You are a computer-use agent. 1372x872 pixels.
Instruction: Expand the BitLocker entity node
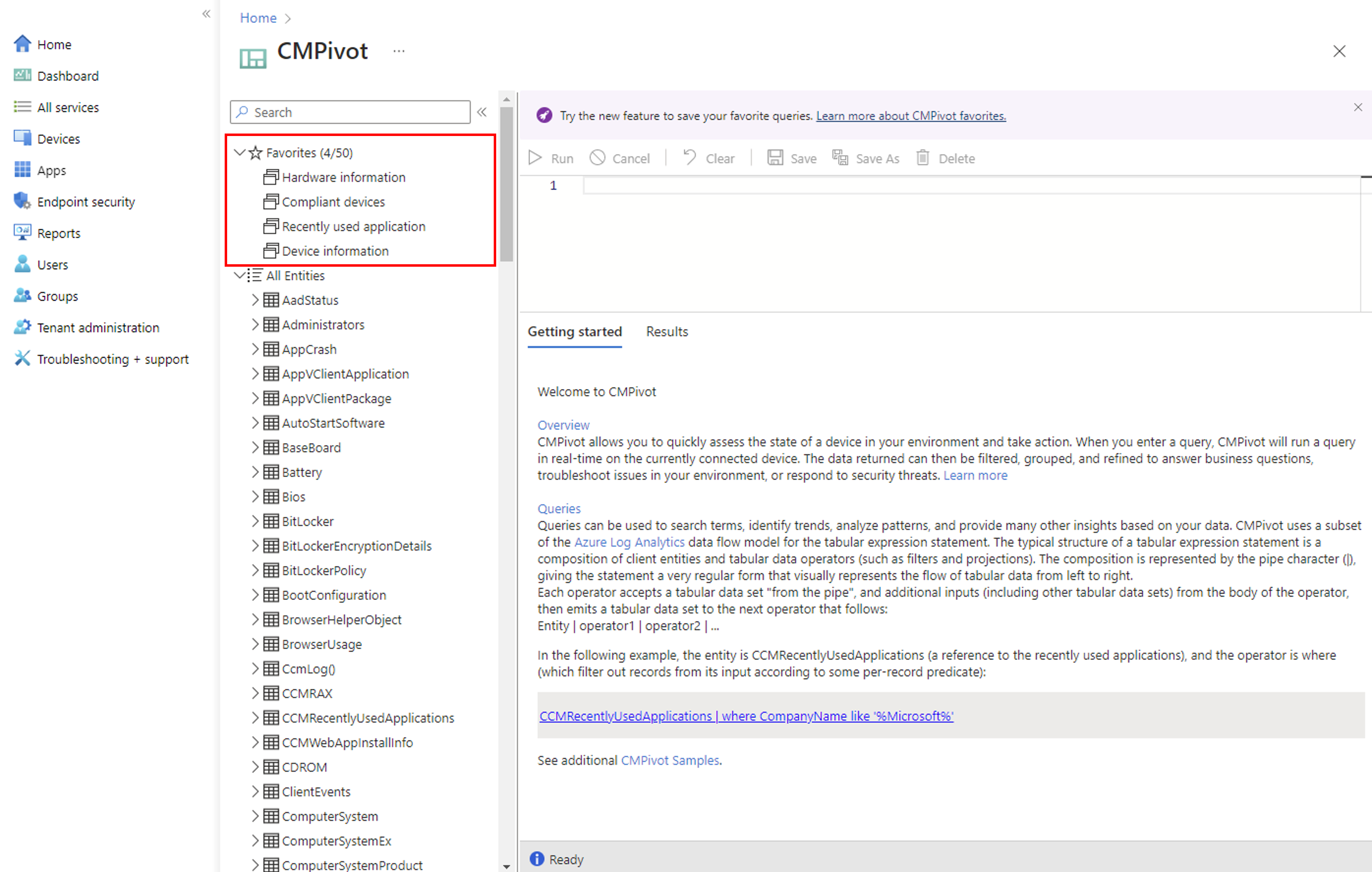(255, 521)
